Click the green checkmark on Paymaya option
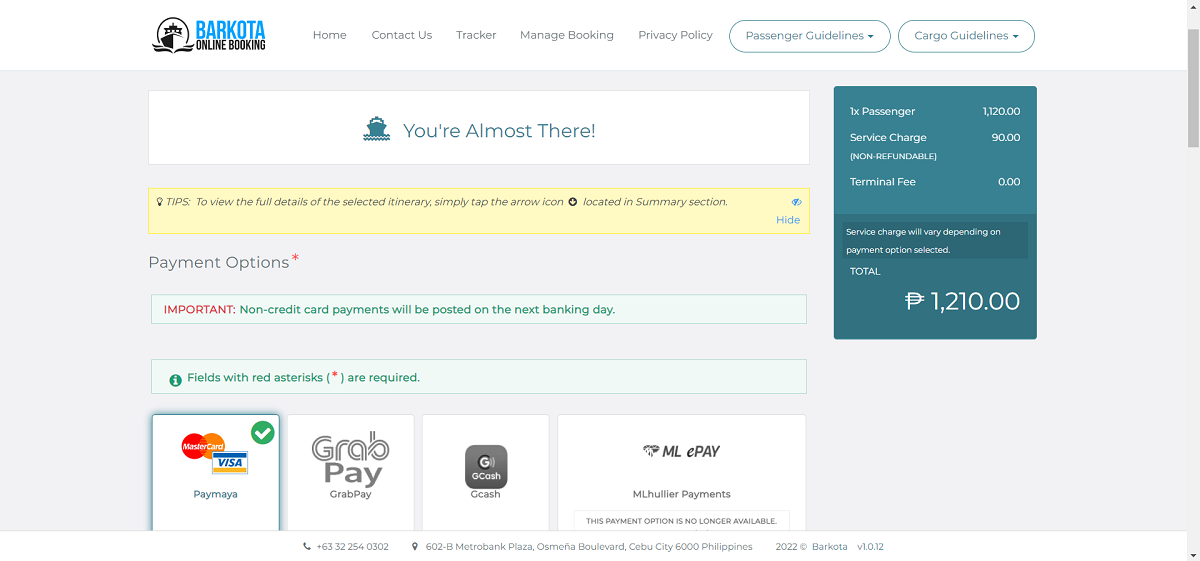The image size is (1200, 561). pyautogui.click(x=262, y=432)
